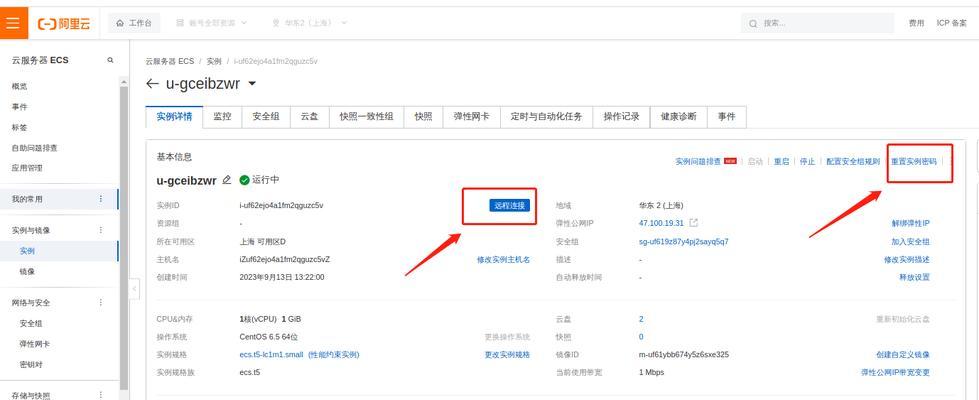Image resolution: width=979 pixels, height=400 pixels.
Task: Expand the account resources dropdown in top bar
Action: pyautogui.click(x=212, y=23)
